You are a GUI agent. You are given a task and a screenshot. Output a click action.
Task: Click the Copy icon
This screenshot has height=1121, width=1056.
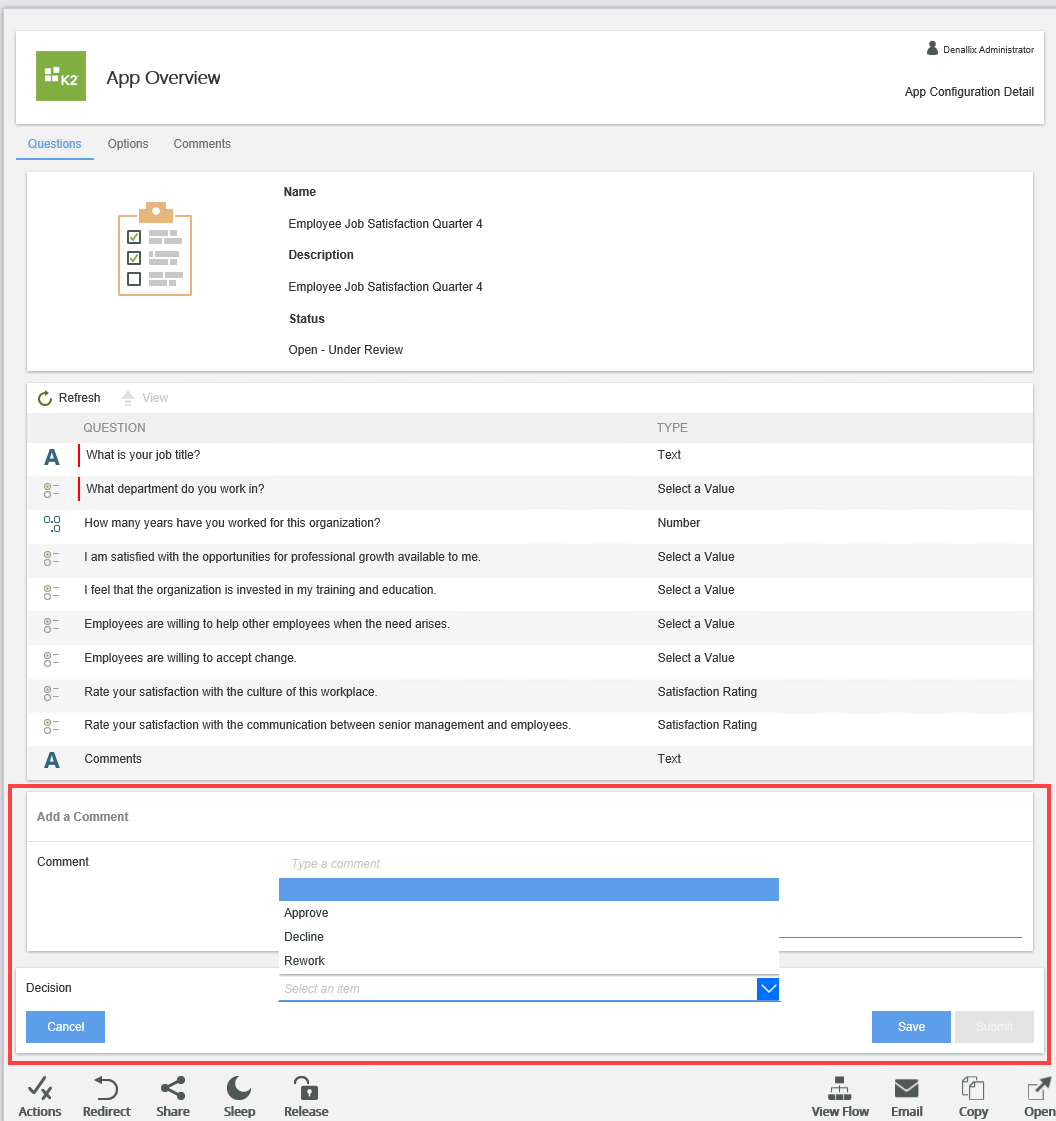point(973,1088)
